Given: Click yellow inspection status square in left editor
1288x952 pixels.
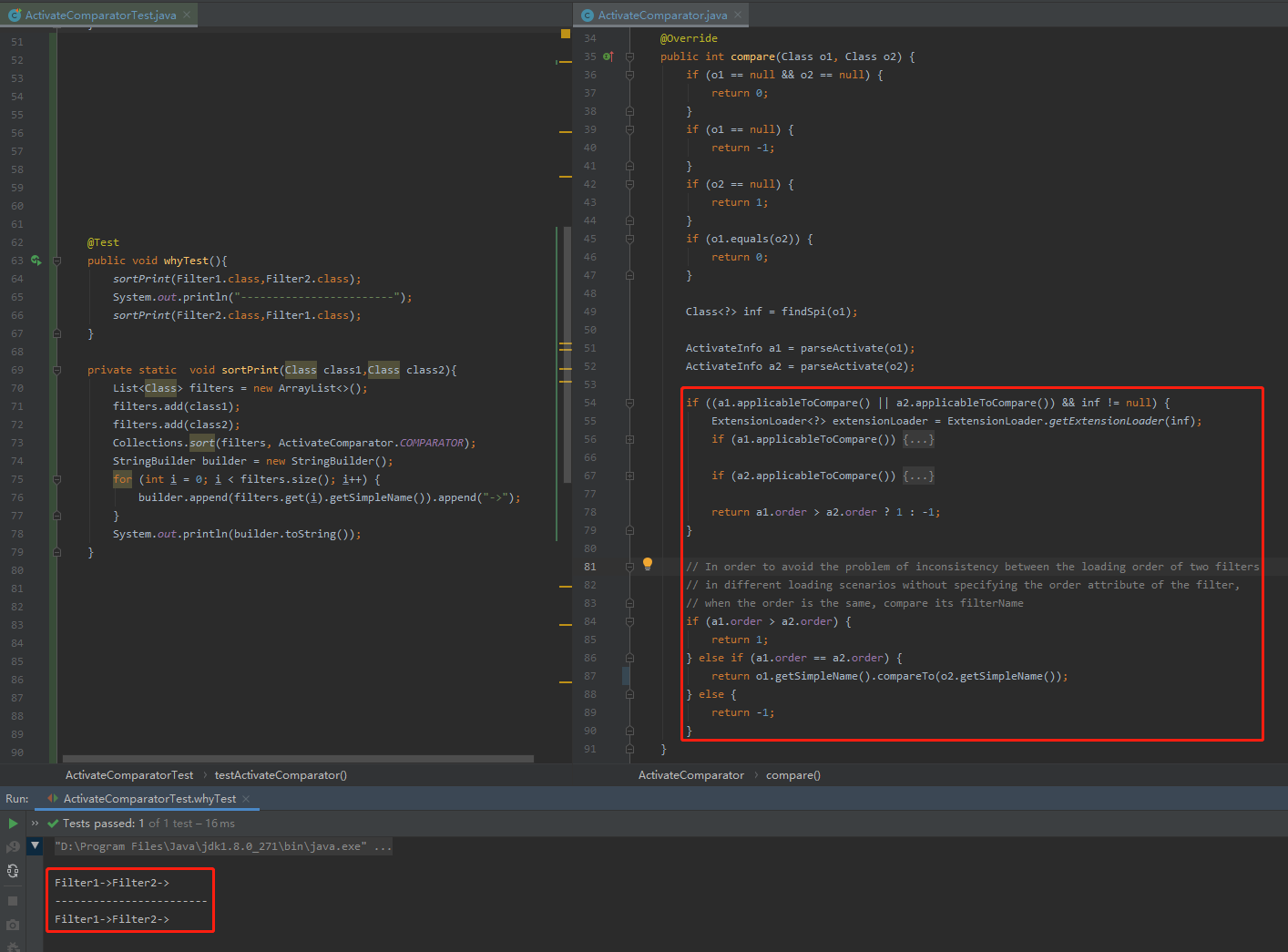Looking at the screenshot, I should click(565, 34).
